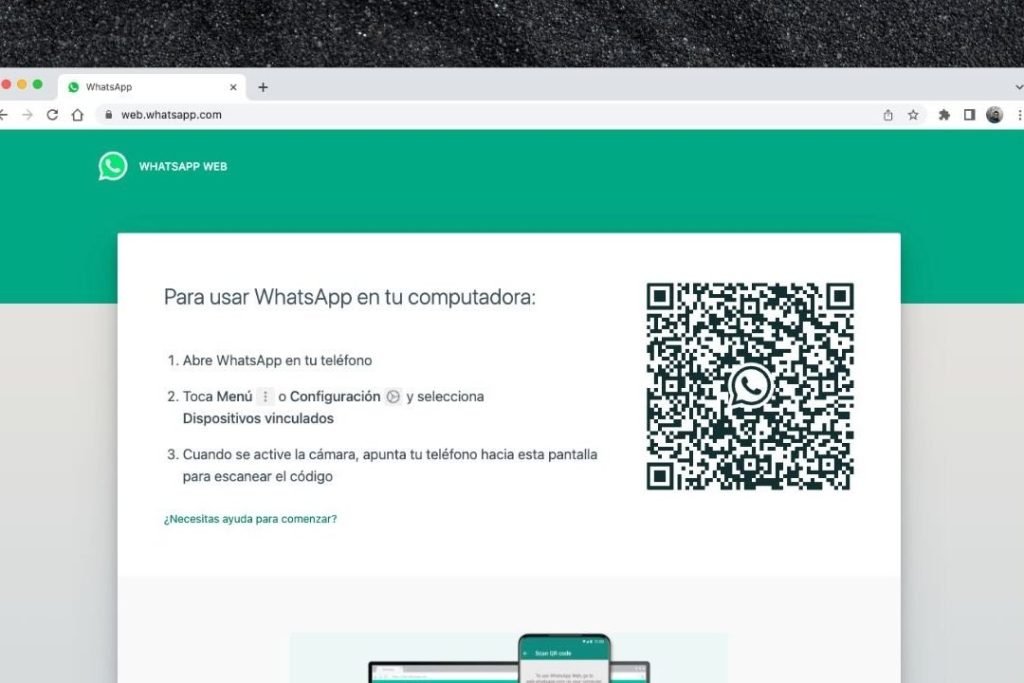Click the WHATSAPP WEB header text
The image size is (1024, 683).
(x=183, y=167)
